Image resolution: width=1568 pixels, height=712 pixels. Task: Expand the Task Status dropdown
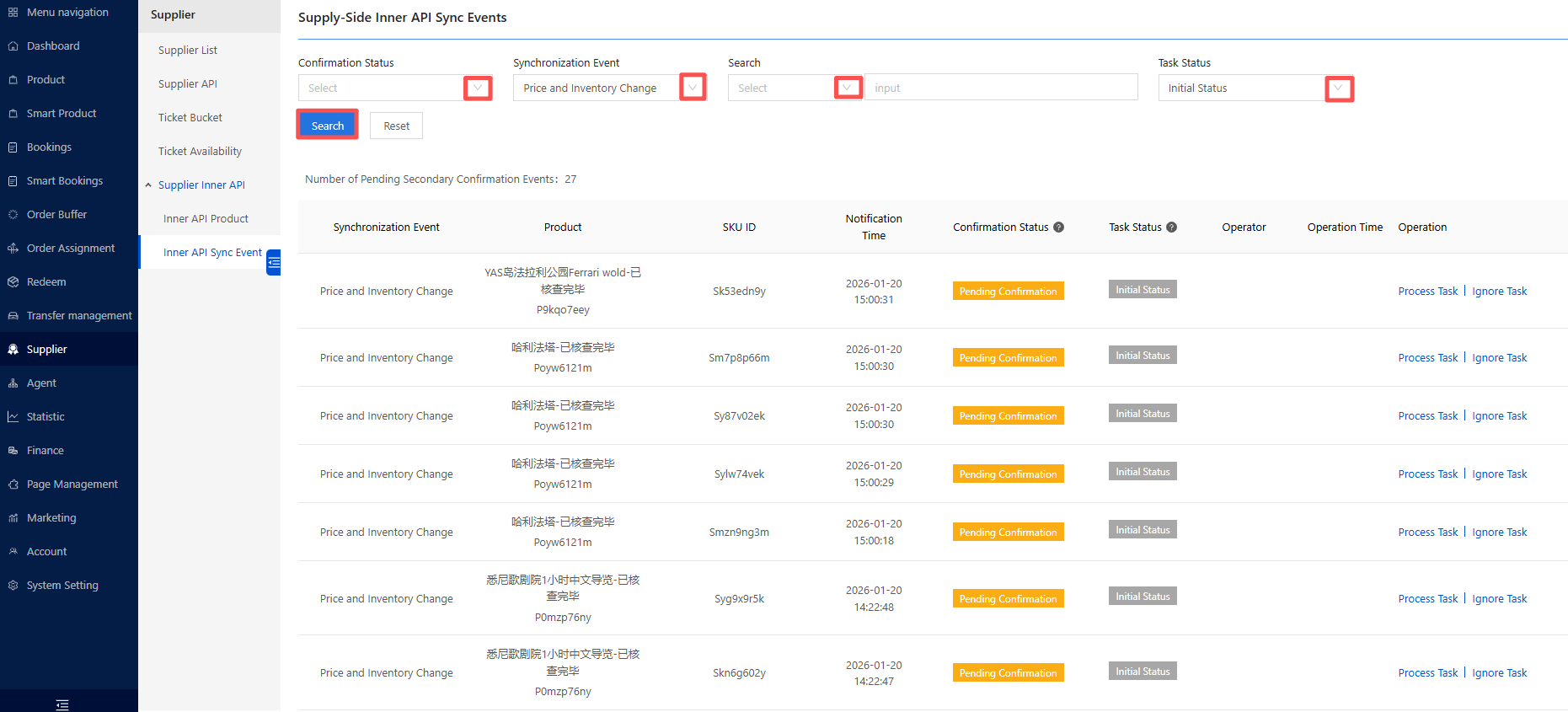click(1338, 88)
